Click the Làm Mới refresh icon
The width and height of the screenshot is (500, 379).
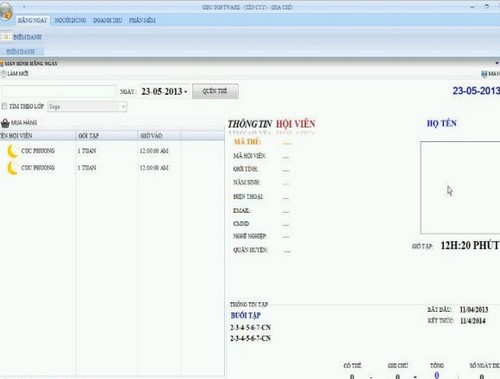3,74
